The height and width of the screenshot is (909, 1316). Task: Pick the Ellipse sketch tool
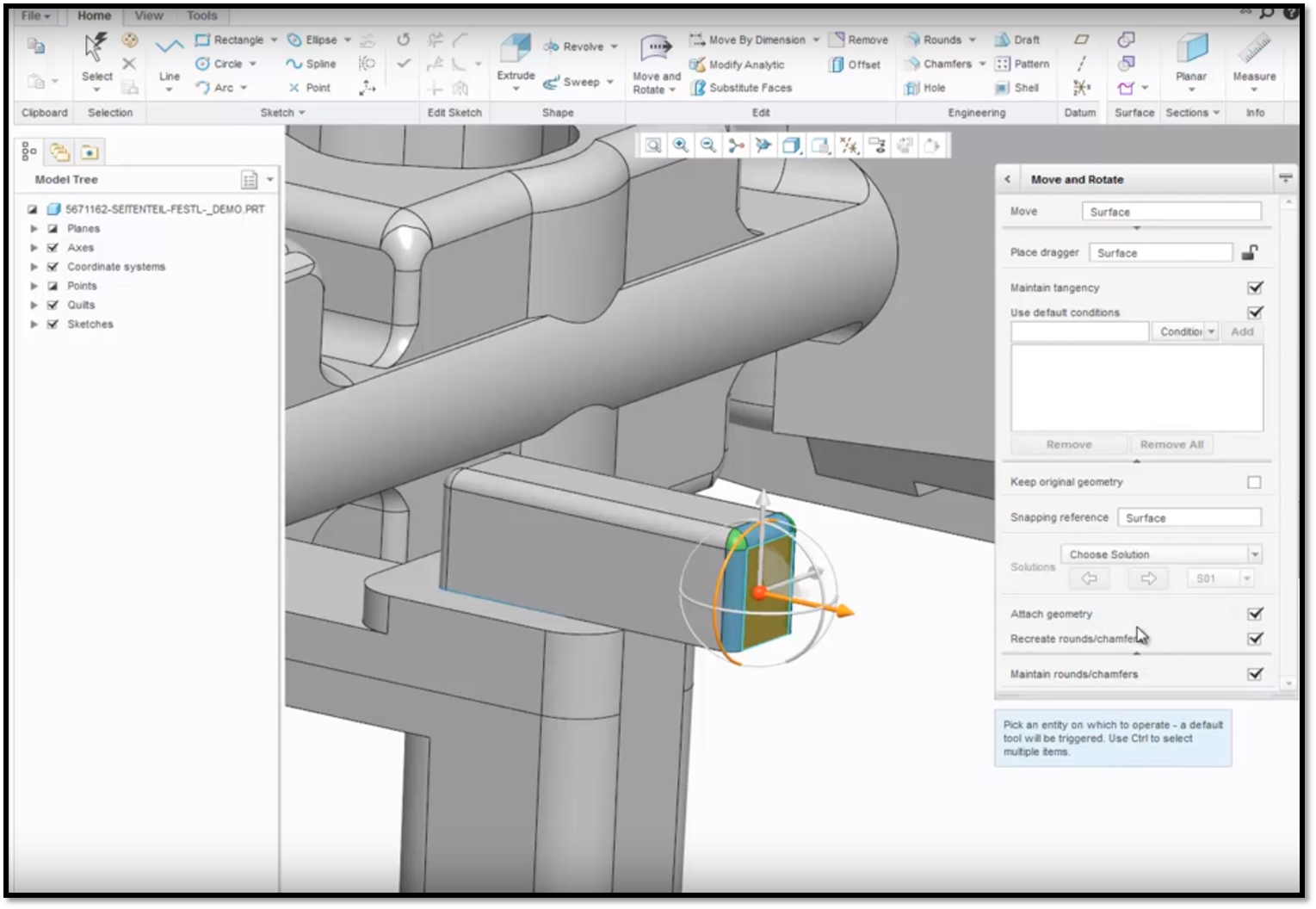pos(312,40)
